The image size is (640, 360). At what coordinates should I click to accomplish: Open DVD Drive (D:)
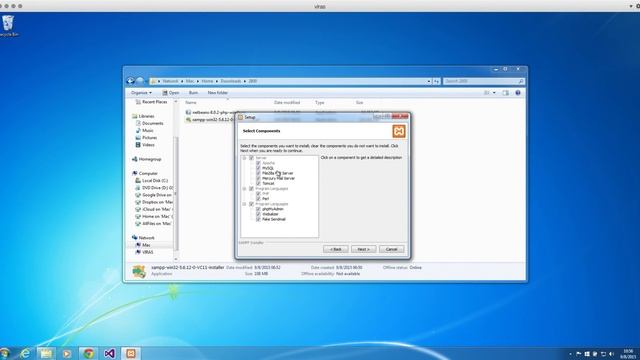pos(154,188)
